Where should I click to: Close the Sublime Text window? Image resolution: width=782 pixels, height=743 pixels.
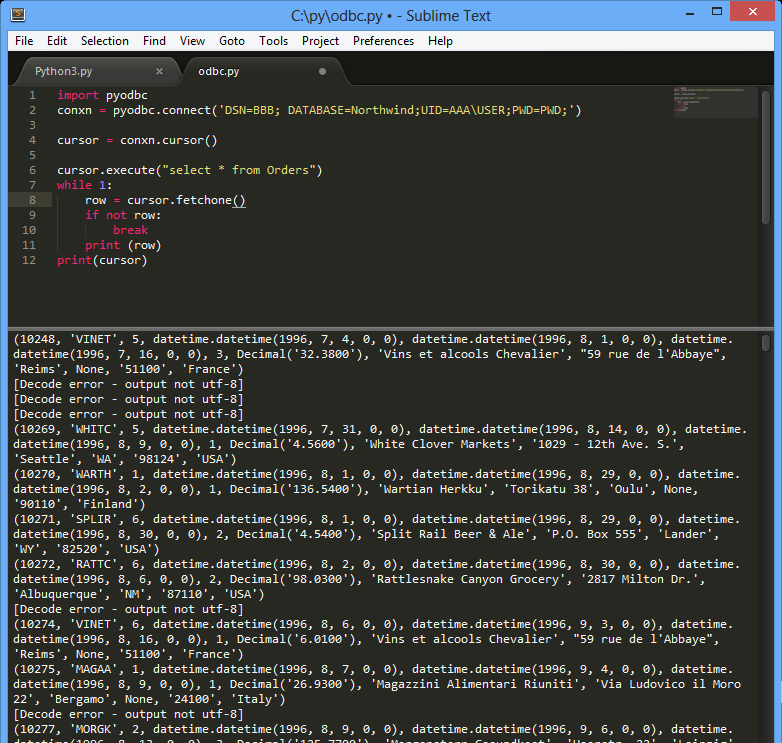[x=753, y=11]
